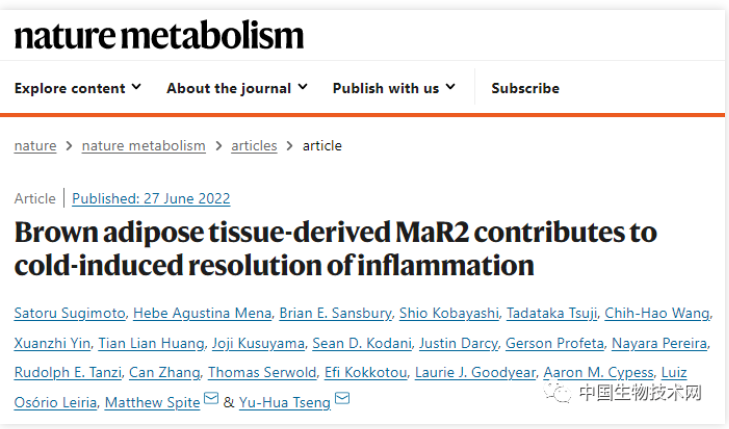Image resolution: width=729 pixels, height=429 pixels.
Task: Open author Yu-Hua Tseng link
Action: click(x=285, y=402)
